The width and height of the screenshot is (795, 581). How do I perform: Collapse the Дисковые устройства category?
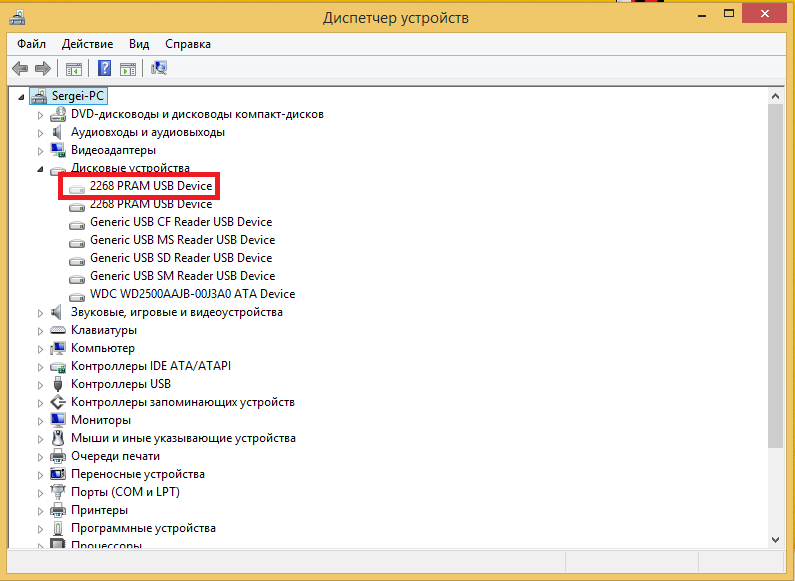point(41,168)
